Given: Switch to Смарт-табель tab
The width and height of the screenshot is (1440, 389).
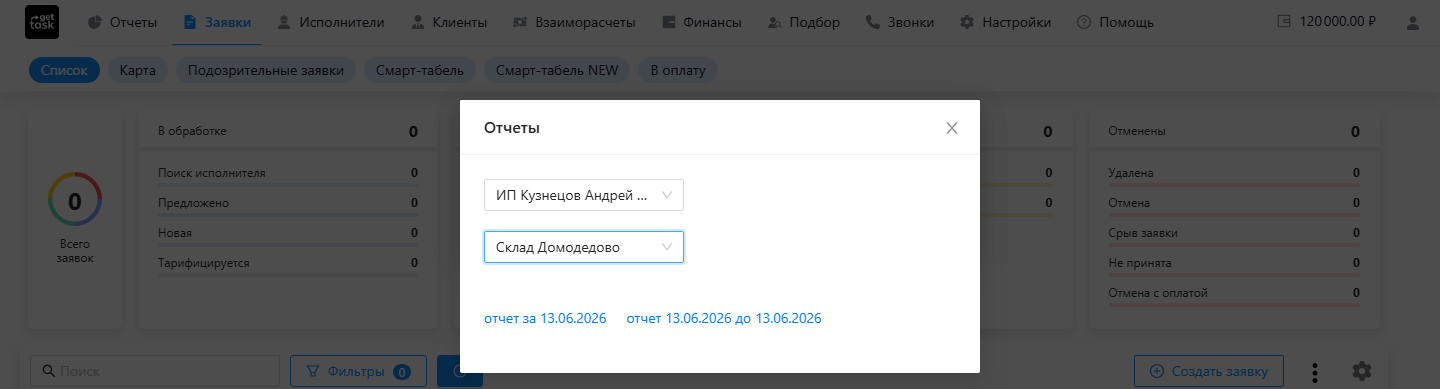Looking at the screenshot, I should (x=420, y=70).
